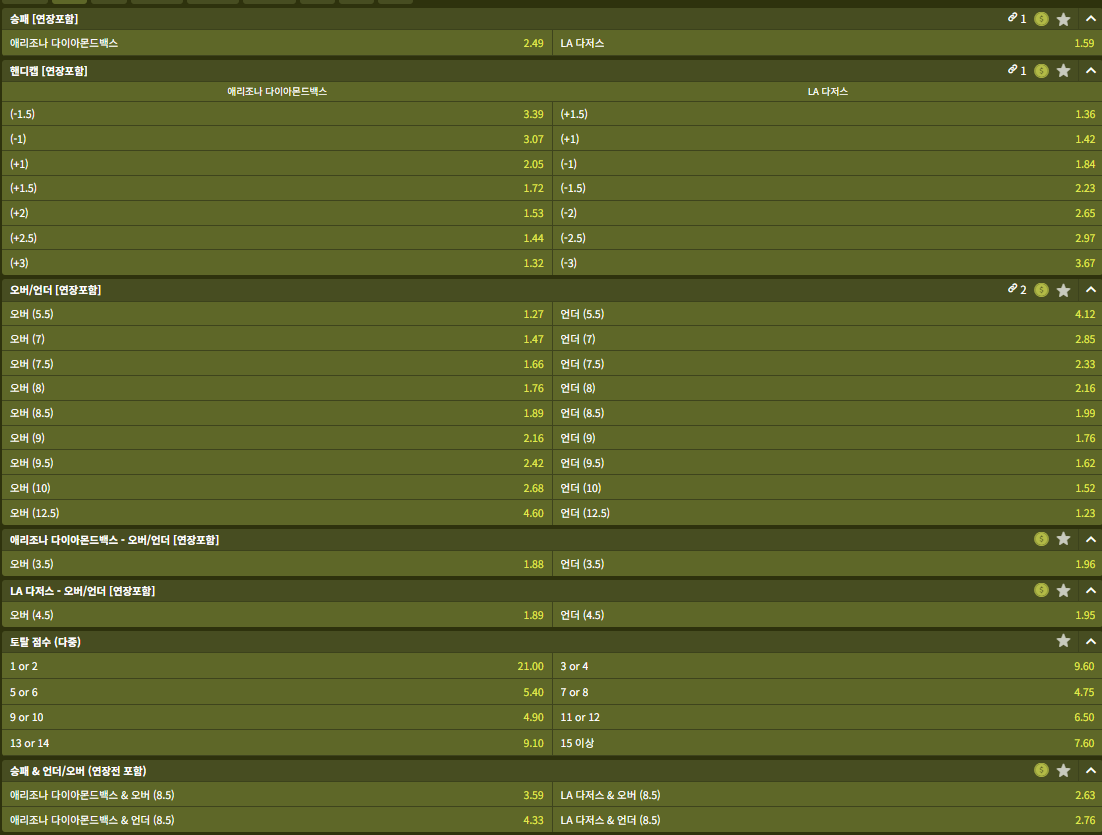Choose 오버 (8.5) at 1.89
The width and height of the screenshot is (1102, 835).
277,413
